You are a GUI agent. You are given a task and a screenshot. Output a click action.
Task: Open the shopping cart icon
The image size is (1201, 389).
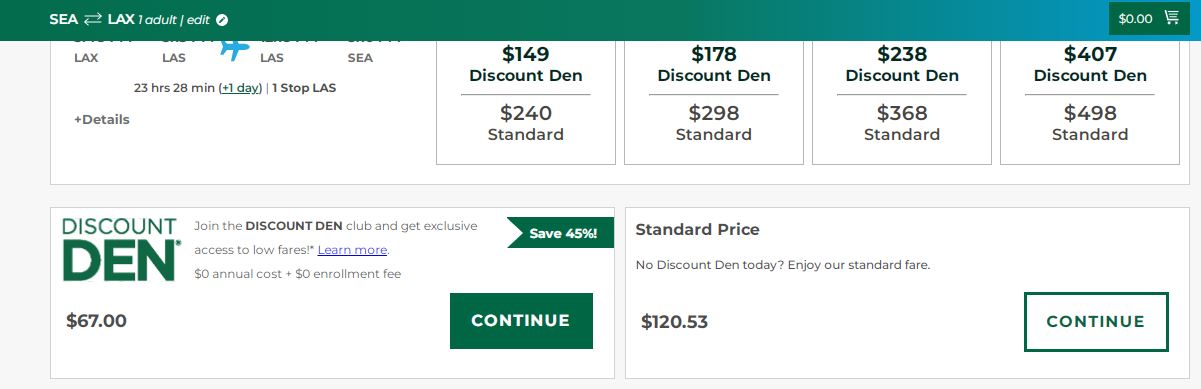[1171, 18]
